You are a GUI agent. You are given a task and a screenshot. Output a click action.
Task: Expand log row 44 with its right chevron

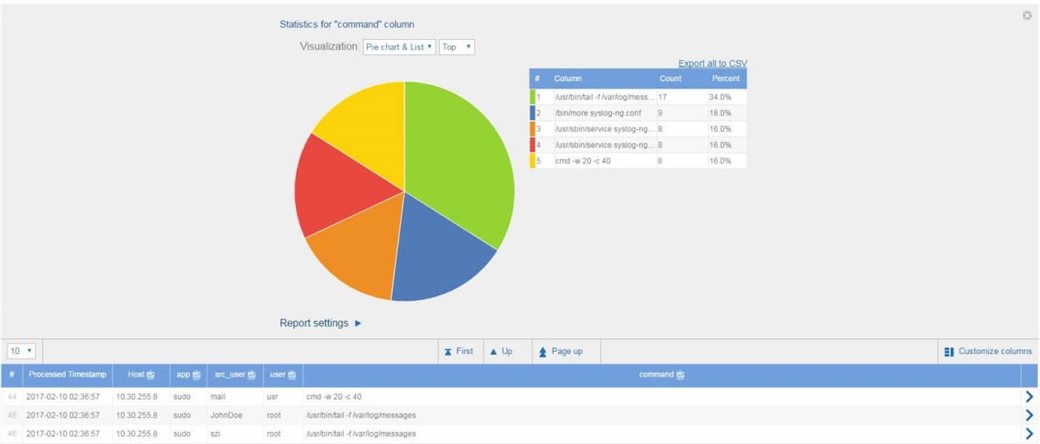pyautogui.click(x=1029, y=397)
